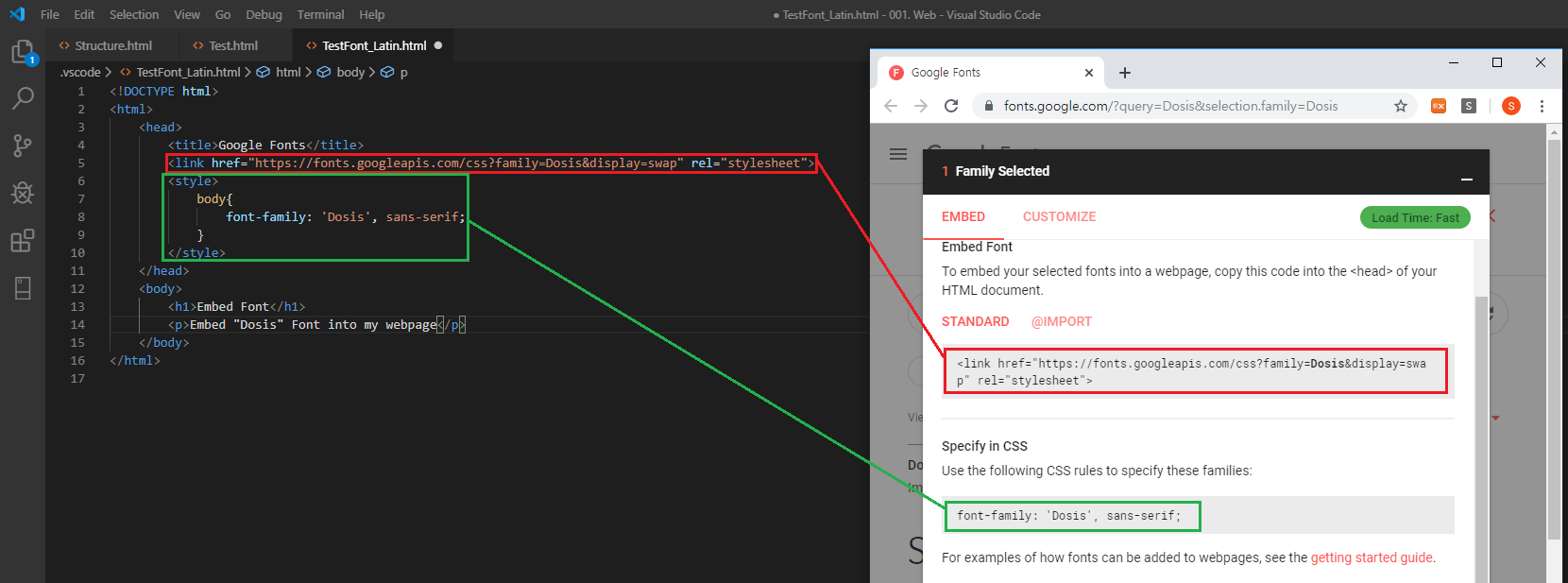This screenshot has height=583, width=1568.
Task: Click the <!DOCTYPE html> line
Action: pyautogui.click(x=164, y=91)
